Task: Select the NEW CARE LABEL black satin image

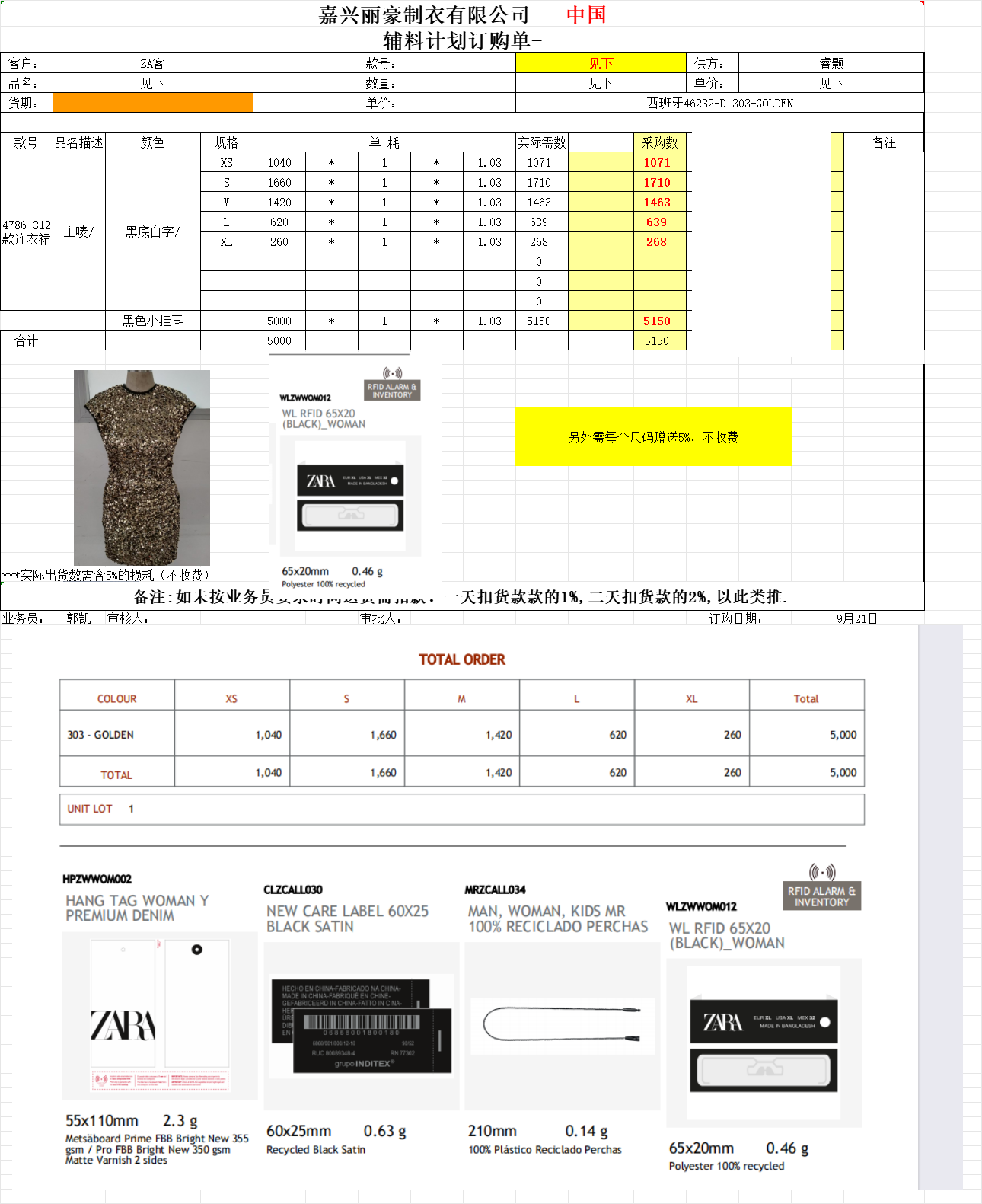Action: (x=362, y=1026)
